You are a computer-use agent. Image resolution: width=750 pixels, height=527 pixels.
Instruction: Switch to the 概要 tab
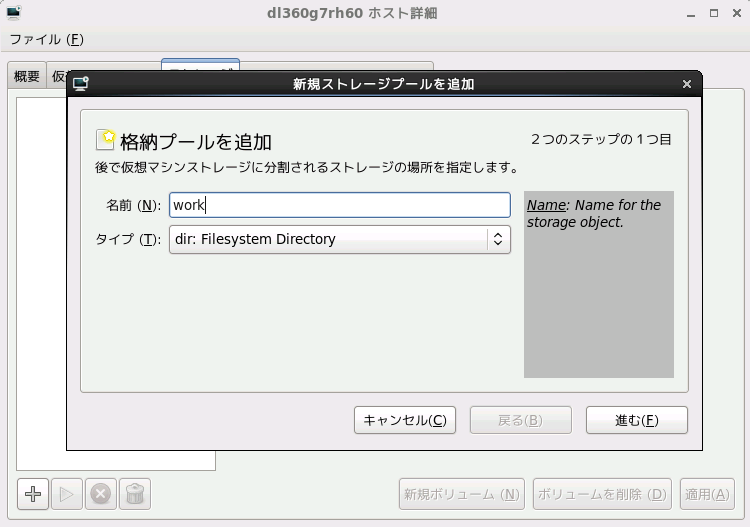point(27,76)
